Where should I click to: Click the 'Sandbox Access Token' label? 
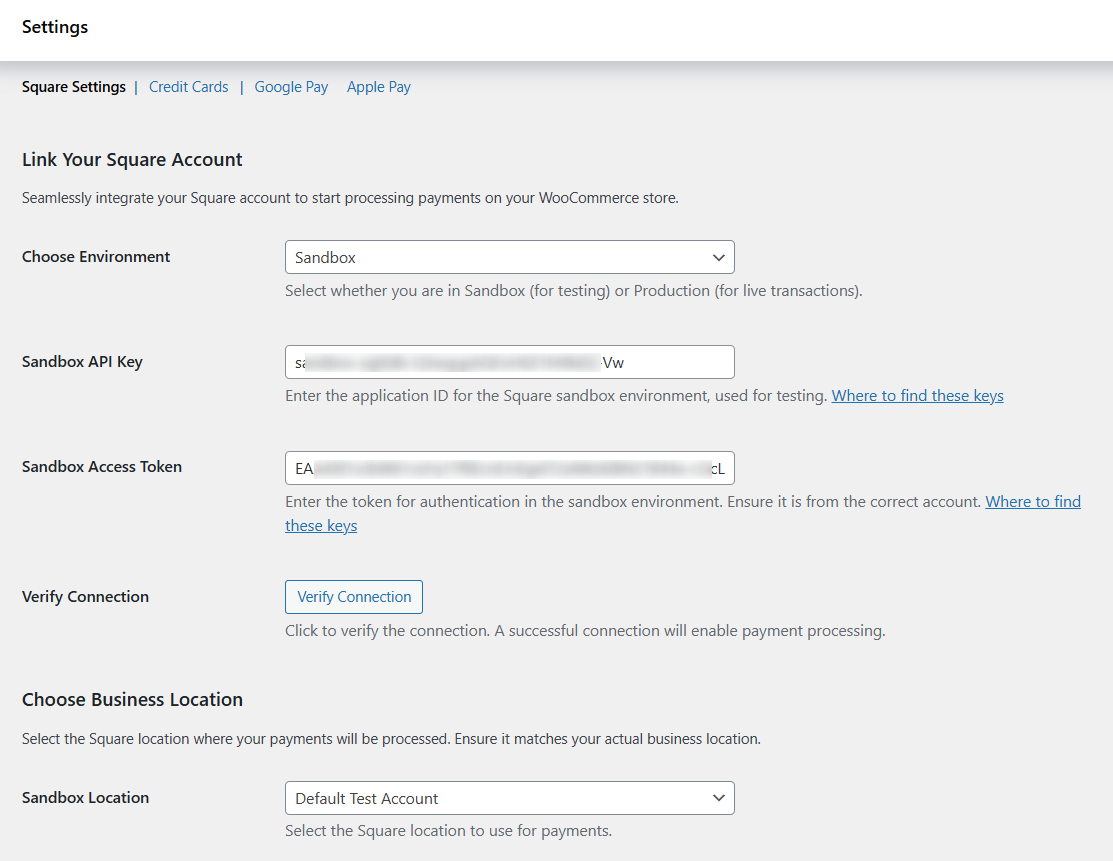click(102, 467)
